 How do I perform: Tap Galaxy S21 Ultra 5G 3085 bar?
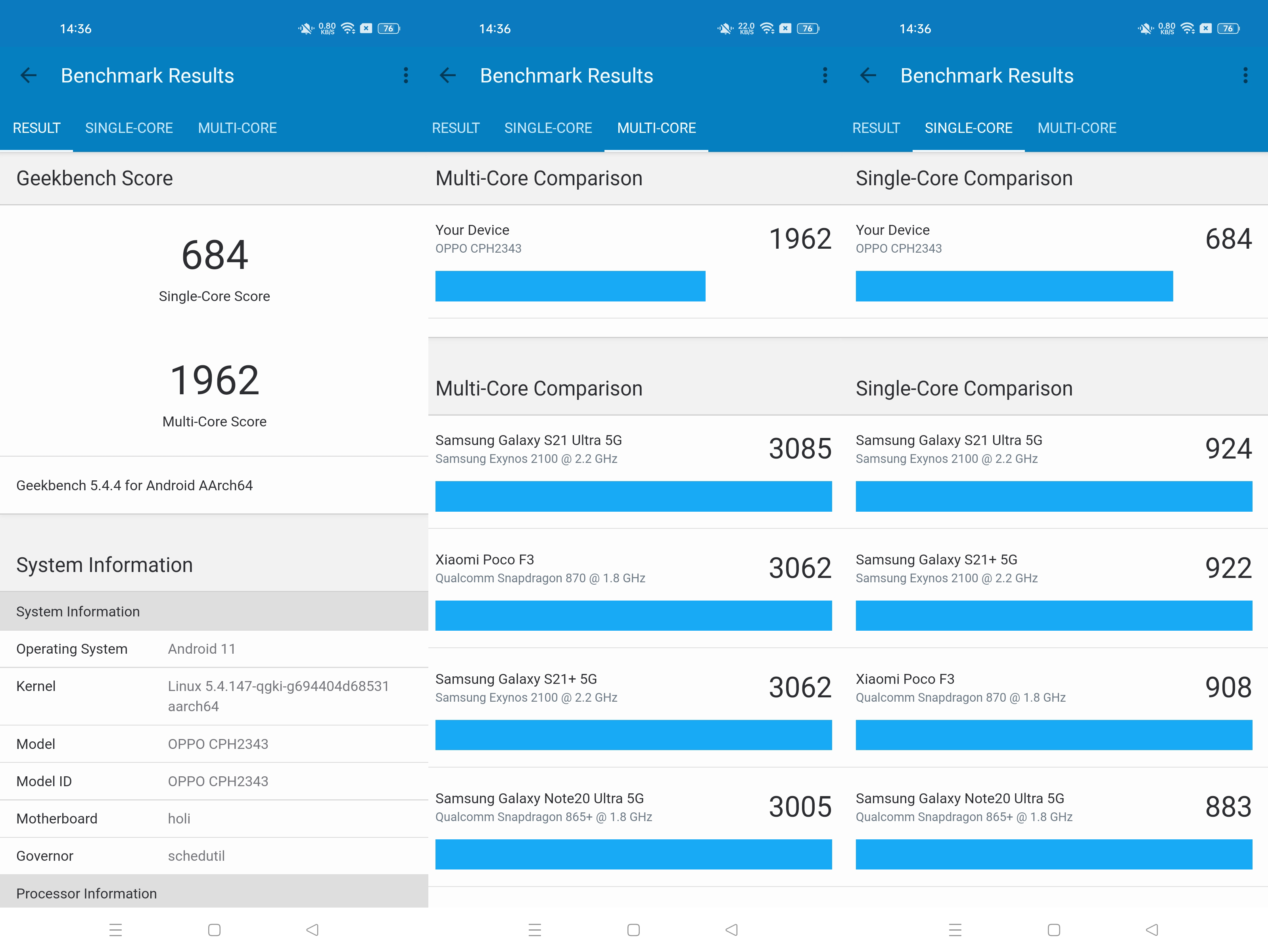[x=633, y=496]
